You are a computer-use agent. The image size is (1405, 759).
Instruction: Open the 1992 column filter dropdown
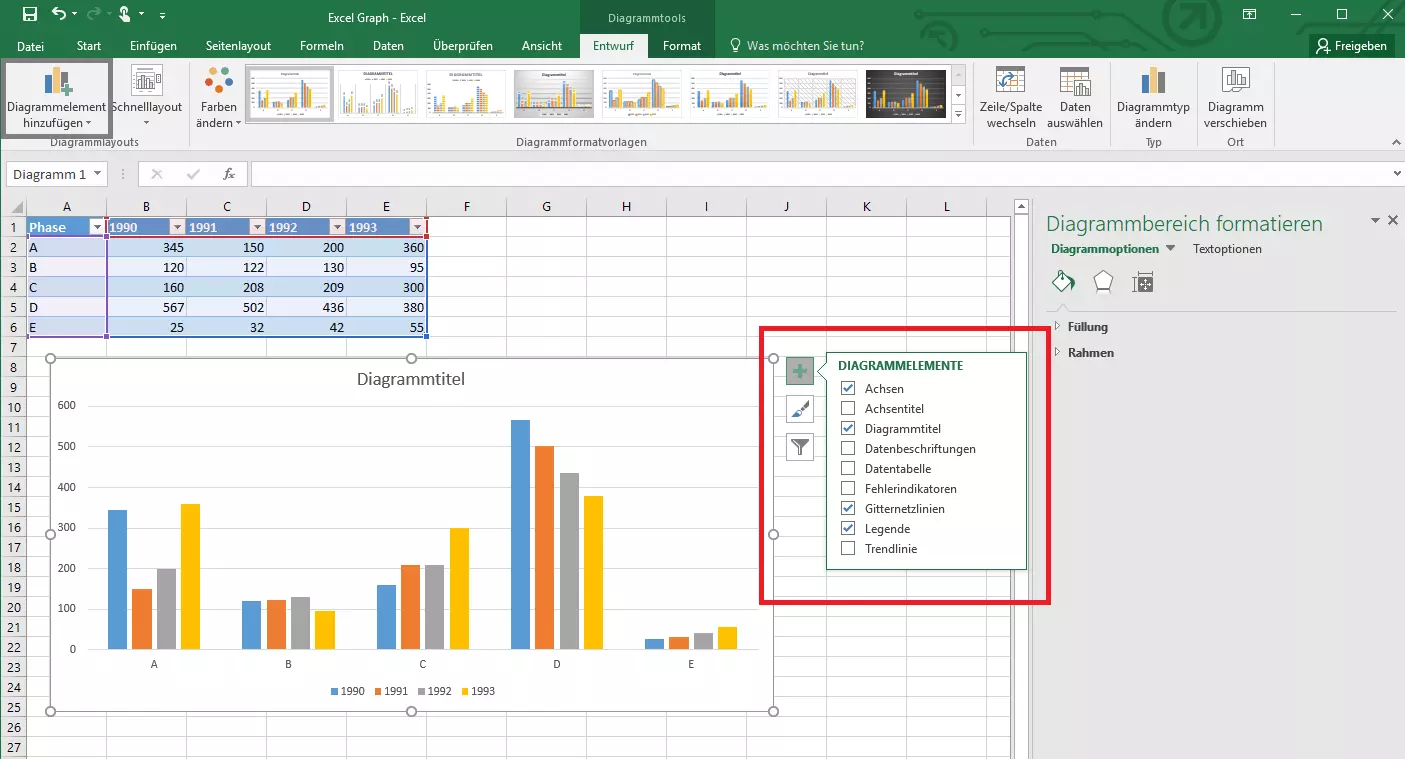(x=337, y=227)
